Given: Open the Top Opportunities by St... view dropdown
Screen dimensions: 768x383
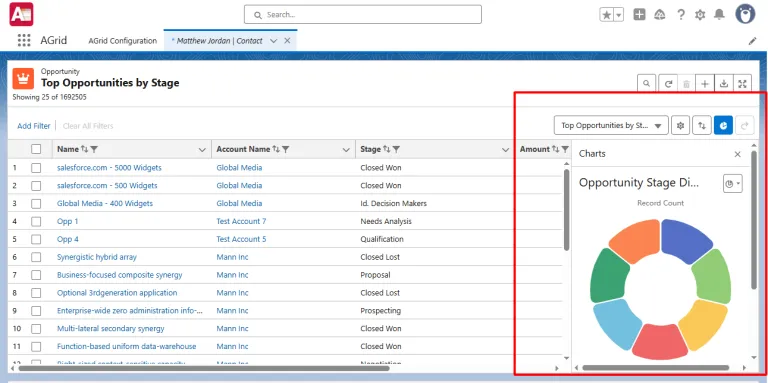Looking at the screenshot, I should coord(611,125).
